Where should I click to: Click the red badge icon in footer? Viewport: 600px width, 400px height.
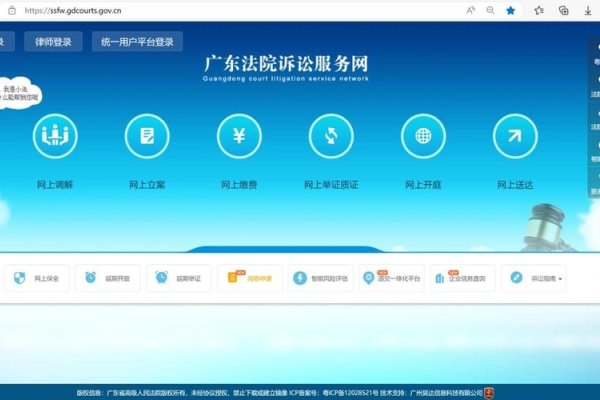(x=489, y=393)
